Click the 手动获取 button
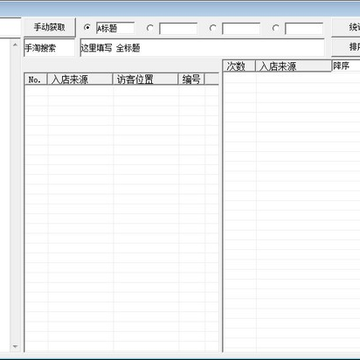Viewport: 360px width, 360px height. tap(49, 27)
